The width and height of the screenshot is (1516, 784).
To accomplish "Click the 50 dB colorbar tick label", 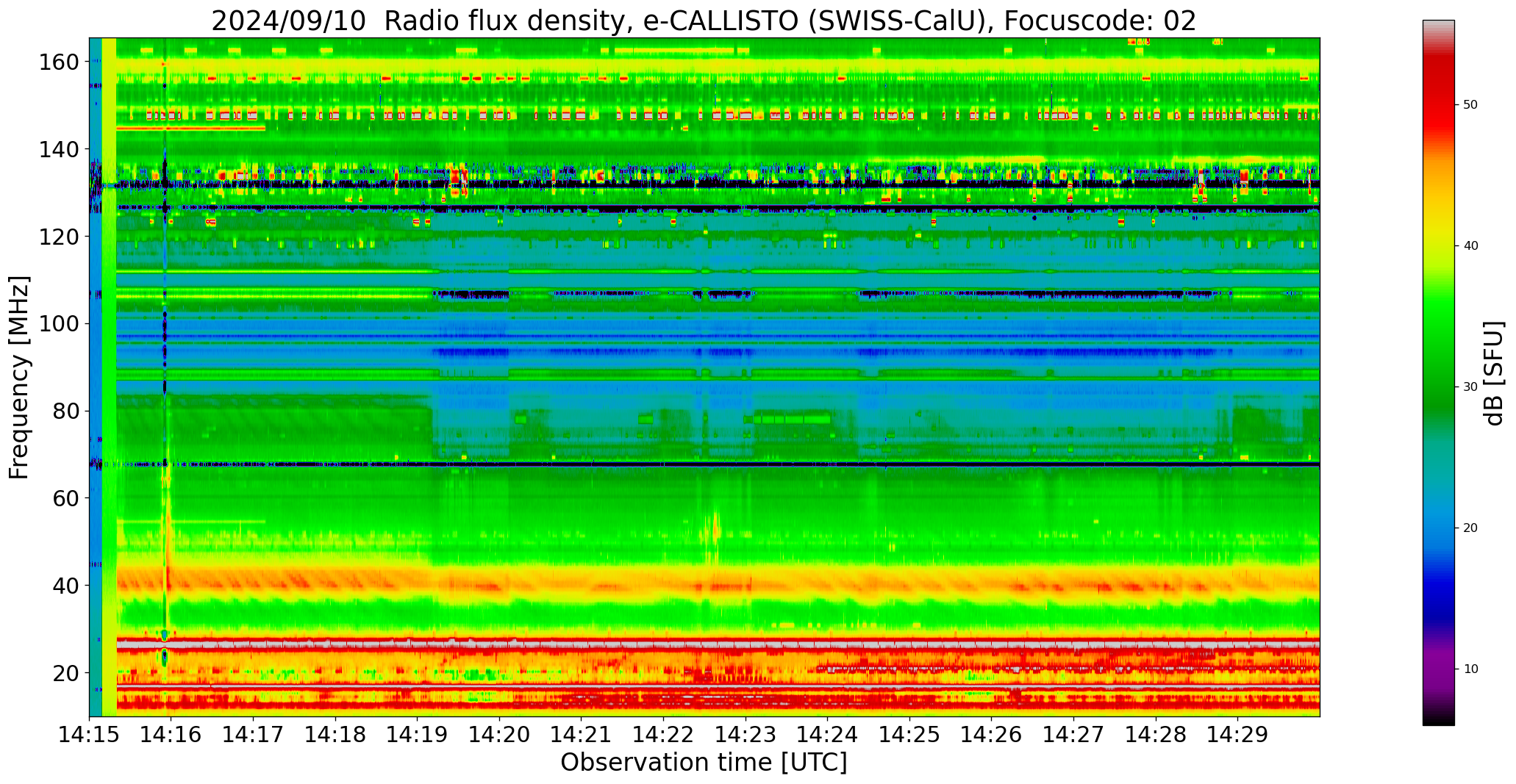I will 1470,105.
